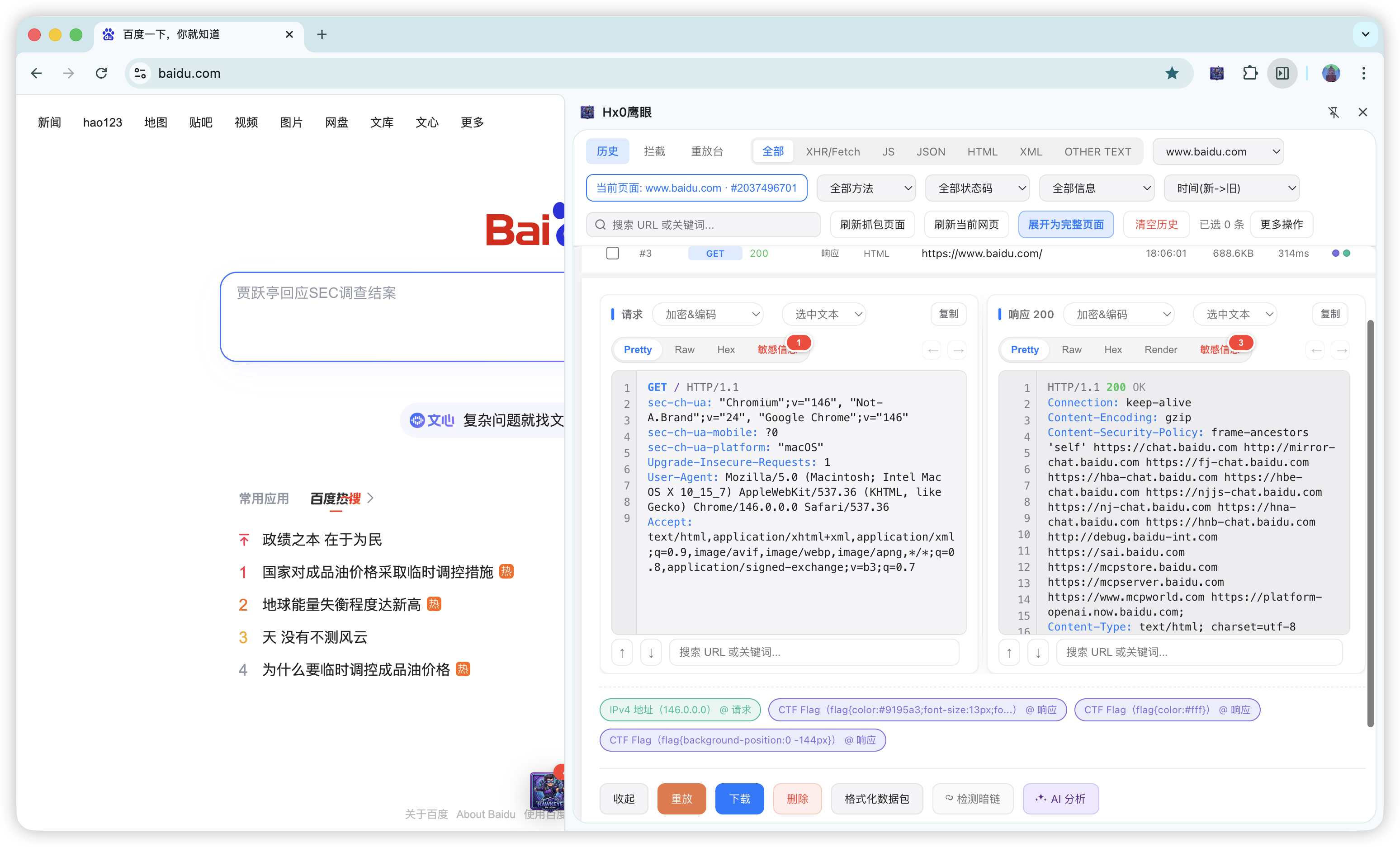Select the XHR/Fetch filter tab
The height and width of the screenshot is (847, 1400).
tap(832, 152)
